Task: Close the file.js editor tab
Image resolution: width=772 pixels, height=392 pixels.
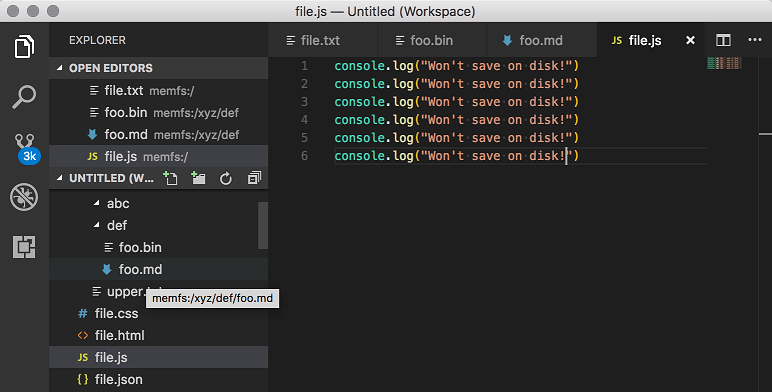Action: tap(691, 40)
